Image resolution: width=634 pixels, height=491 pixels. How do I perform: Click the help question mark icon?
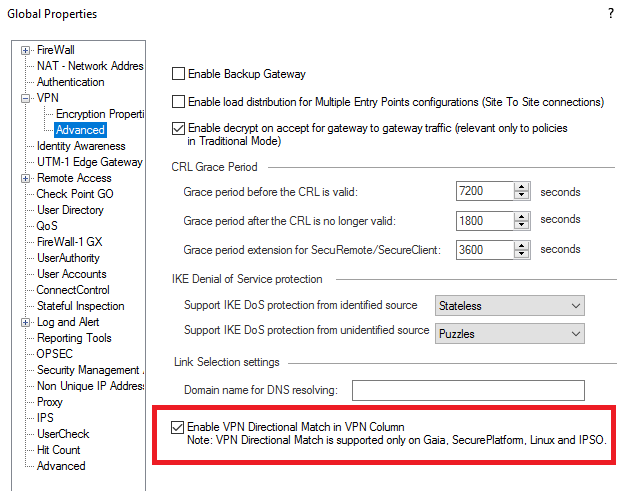coord(611,13)
